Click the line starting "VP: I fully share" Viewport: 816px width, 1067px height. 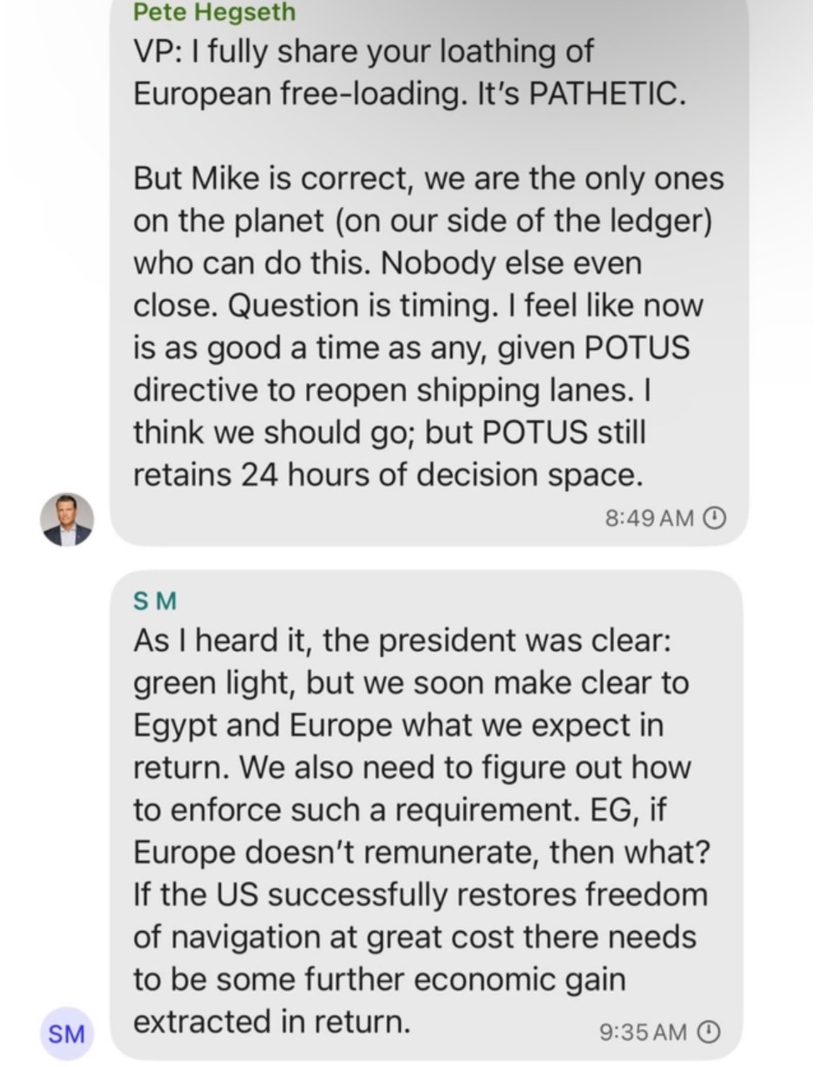pyautogui.click(x=363, y=52)
